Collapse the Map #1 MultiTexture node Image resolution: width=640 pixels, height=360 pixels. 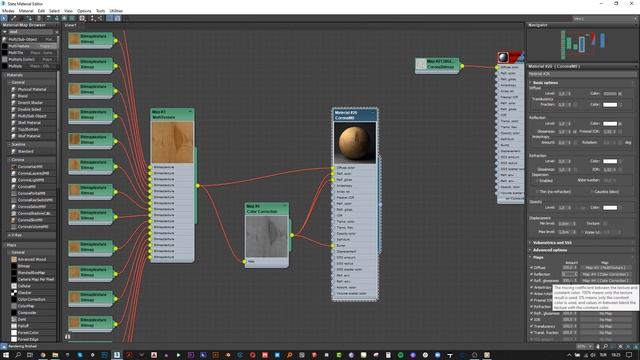point(190,111)
